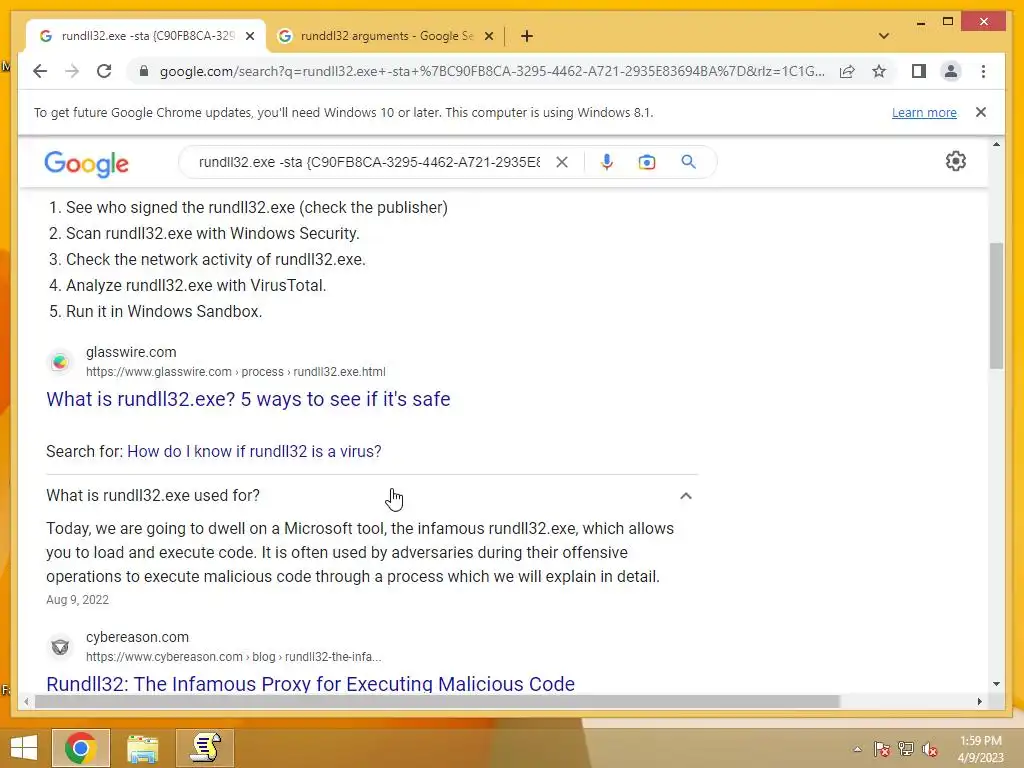
Task: Click the scroll down arrow
Action: pyautogui.click(x=996, y=684)
